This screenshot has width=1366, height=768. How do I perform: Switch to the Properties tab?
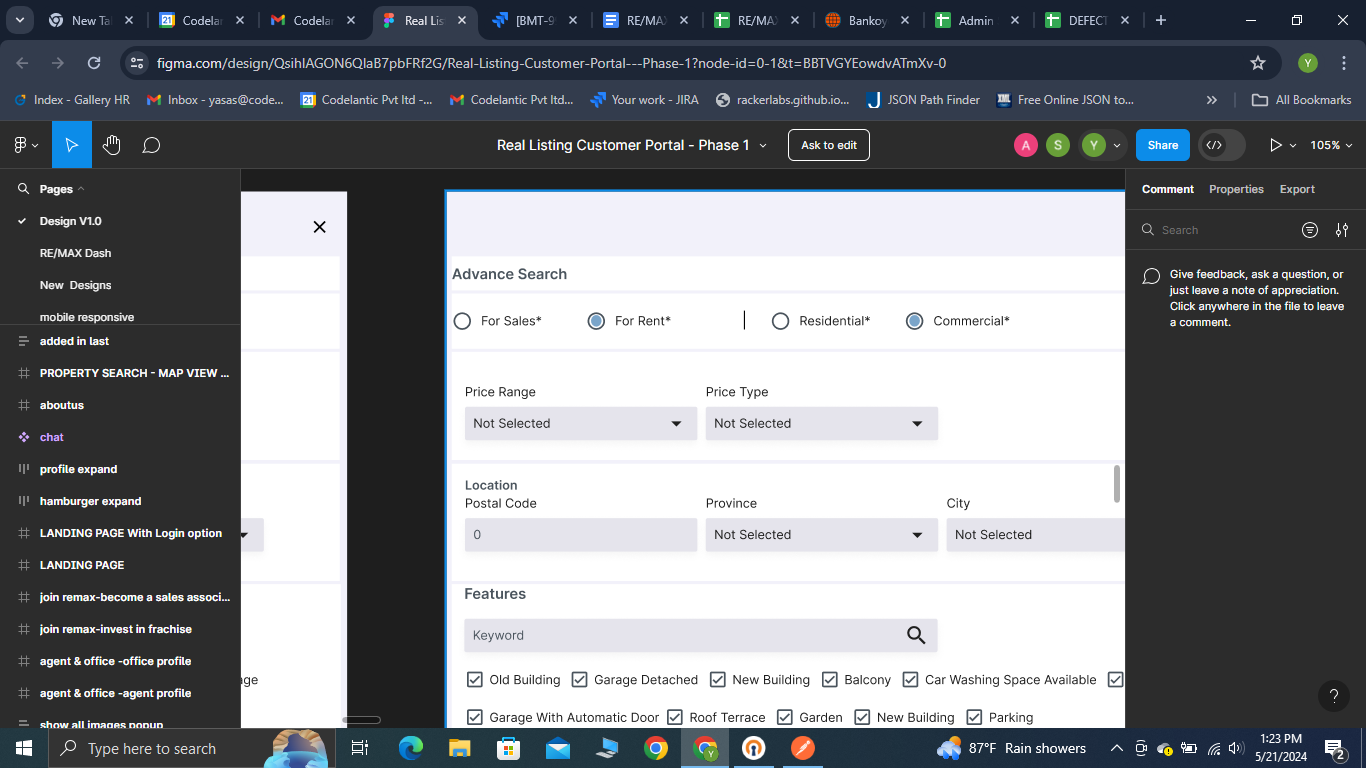[1236, 189]
